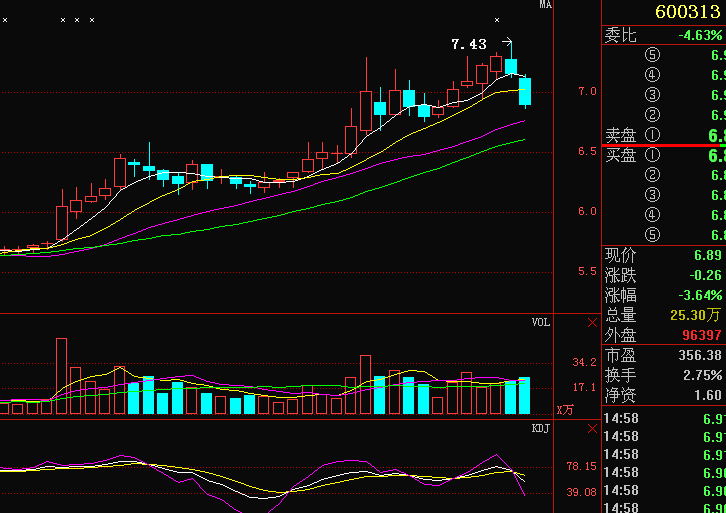Click the X万 volume unit label
Viewport: 726px width, 513px height.
565,410
